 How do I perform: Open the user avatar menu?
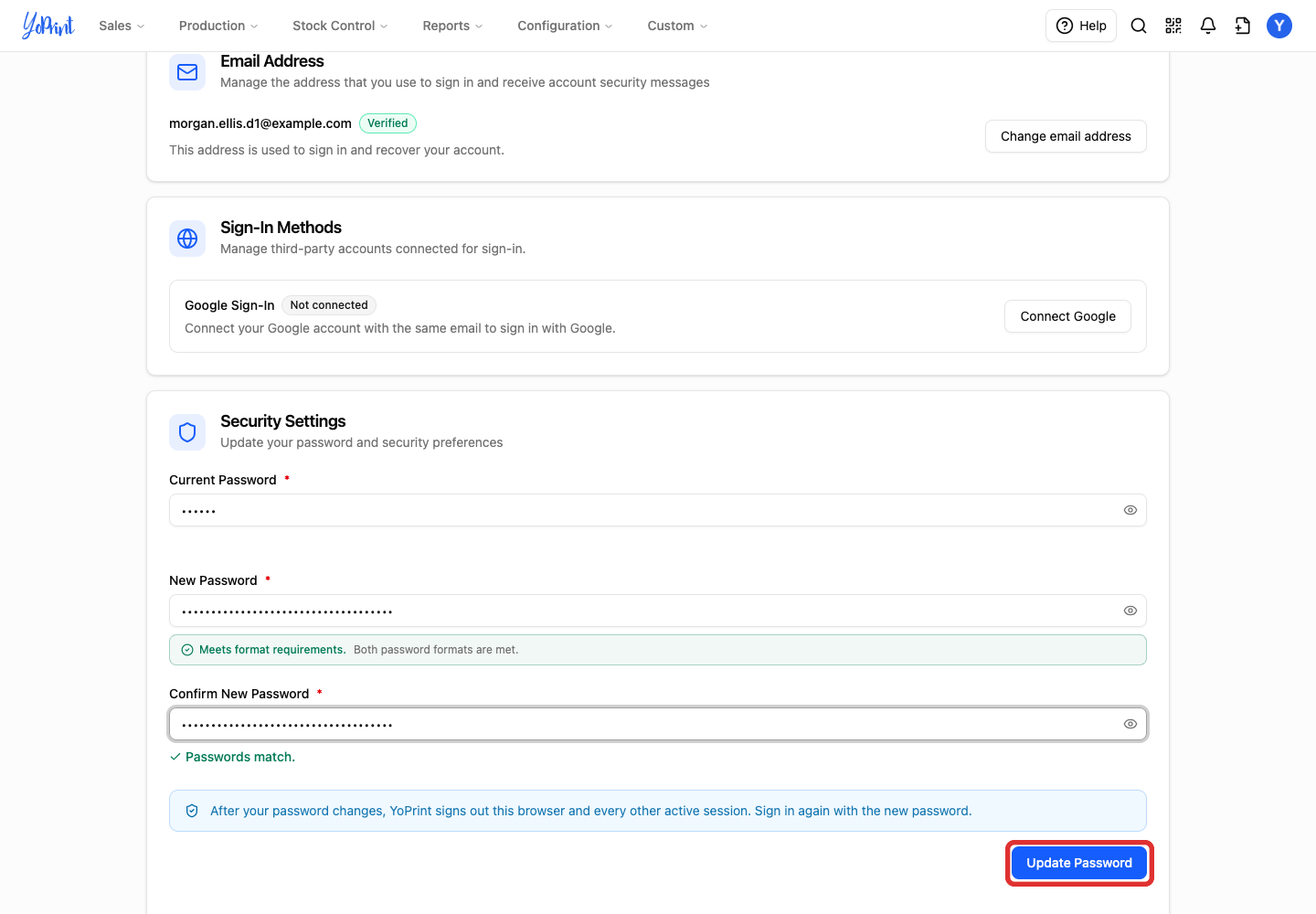pyautogui.click(x=1279, y=26)
